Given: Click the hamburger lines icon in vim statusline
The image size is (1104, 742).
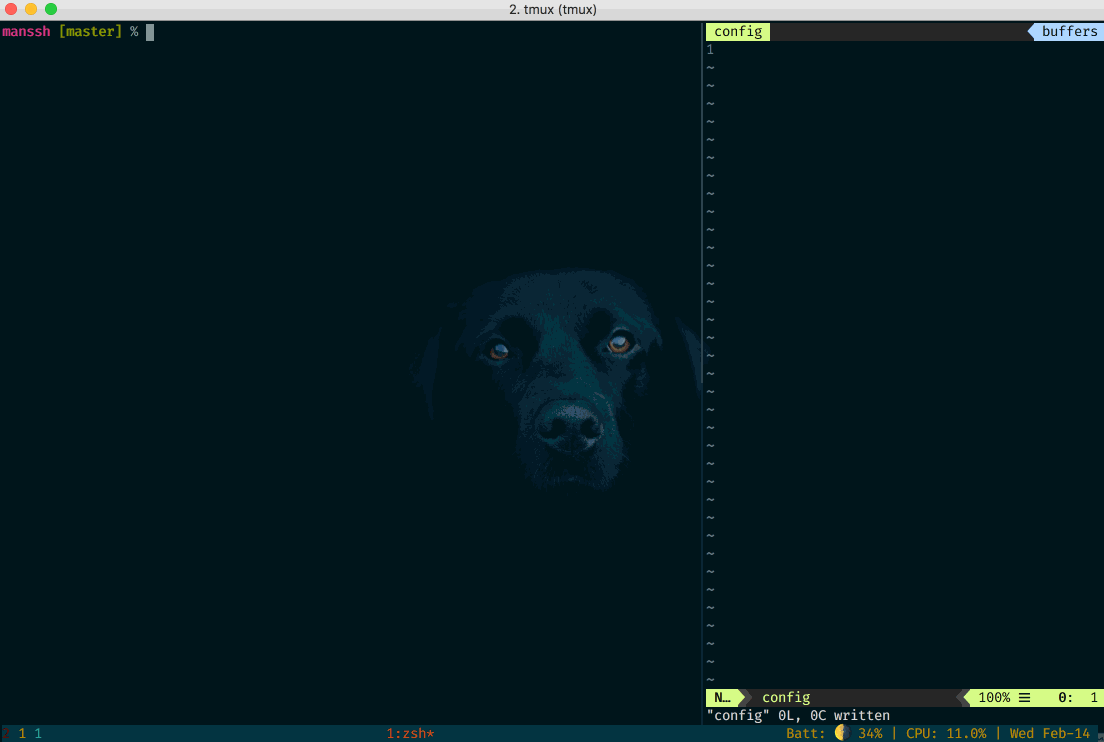Looking at the screenshot, I should pos(1024,697).
